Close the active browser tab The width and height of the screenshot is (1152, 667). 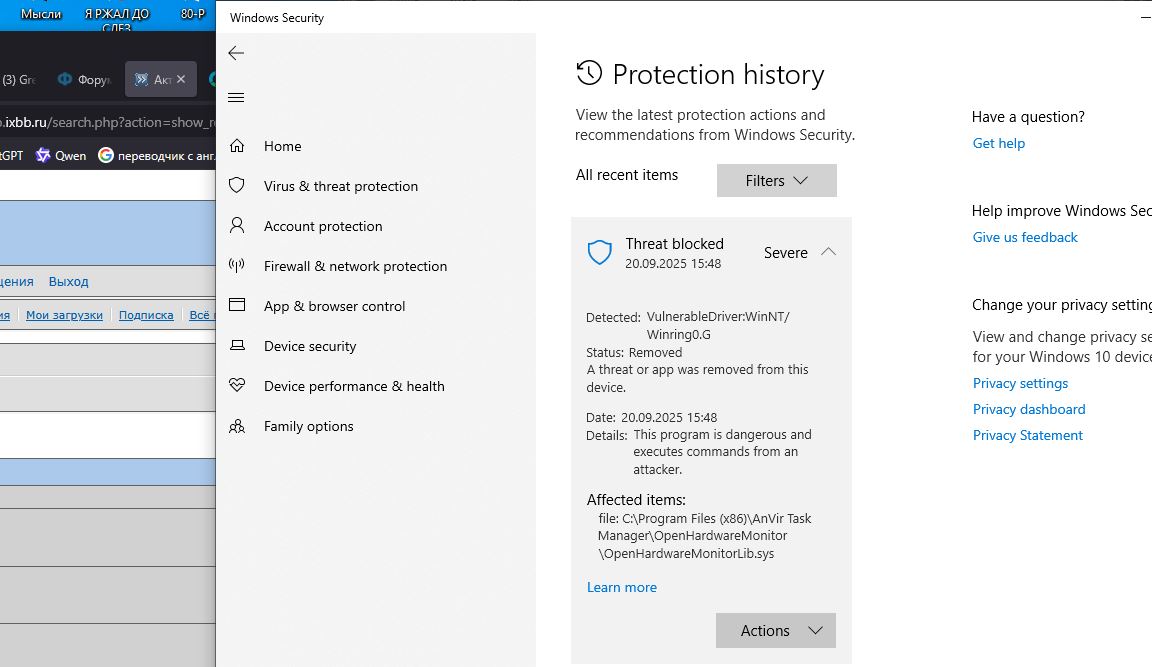[x=181, y=79]
